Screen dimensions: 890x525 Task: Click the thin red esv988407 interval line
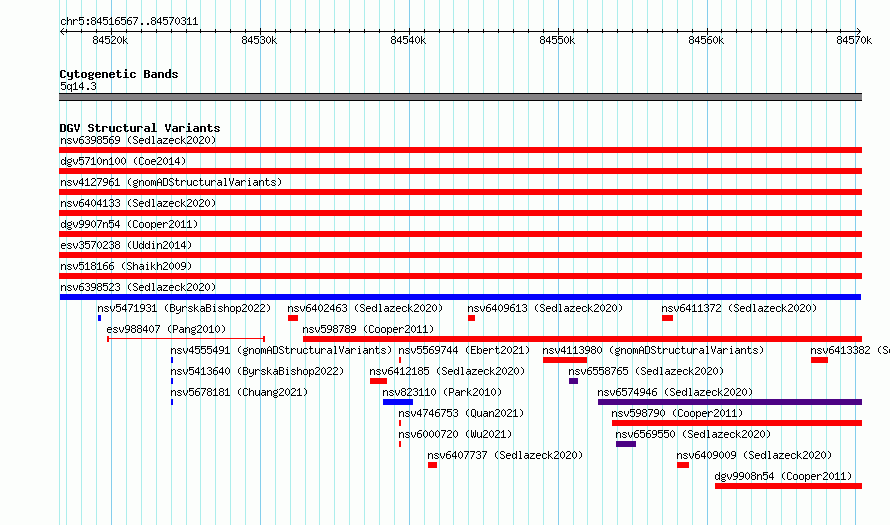tap(186, 339)
